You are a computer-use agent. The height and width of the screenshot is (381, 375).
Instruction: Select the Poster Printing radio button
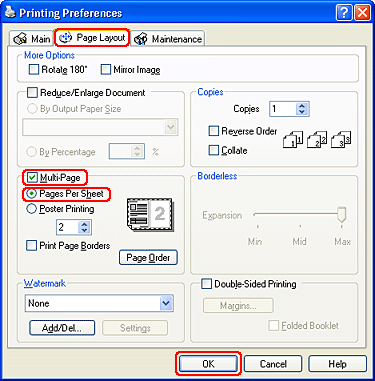[31, 209]
